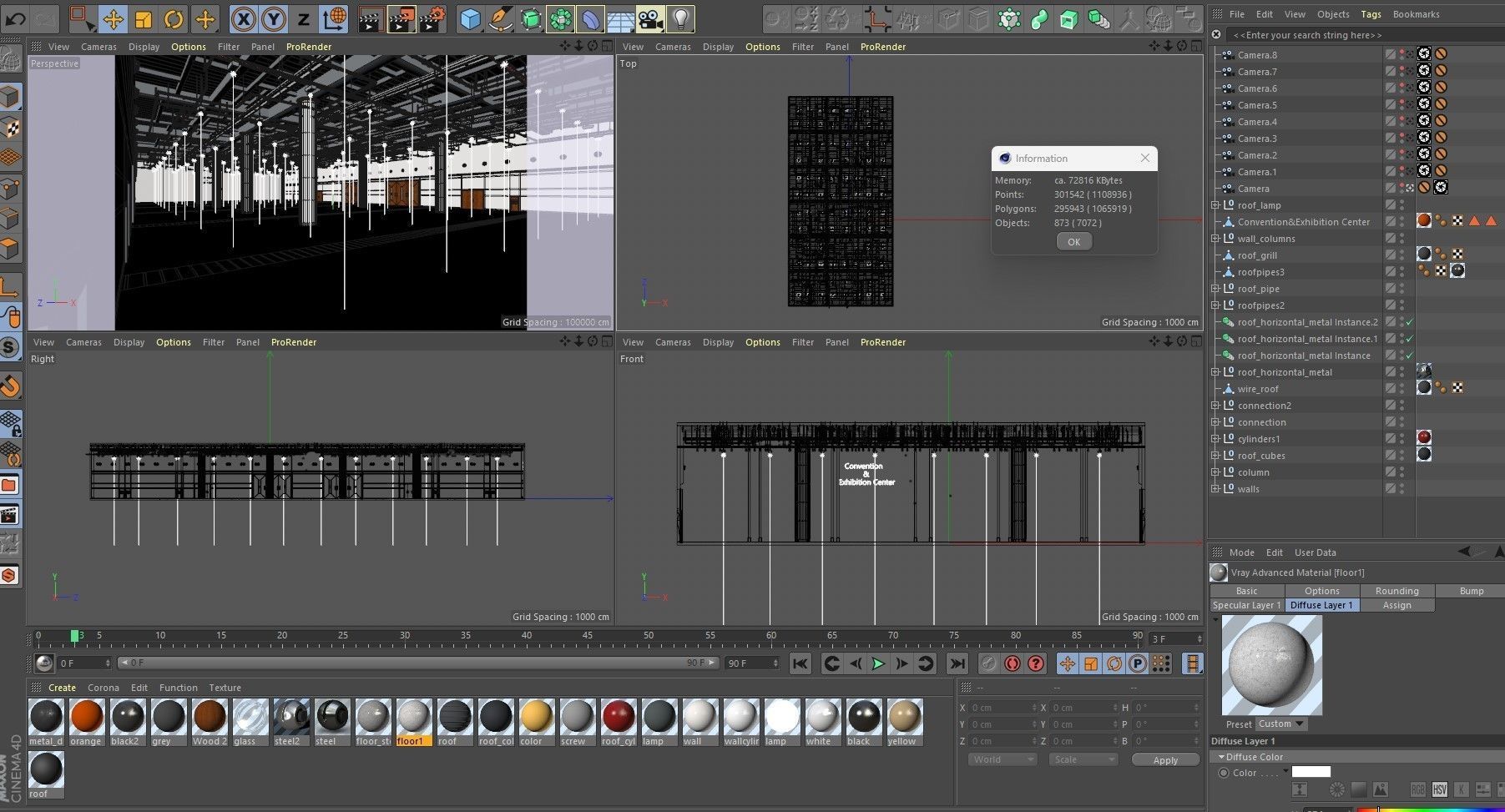The width and height of the screenshot is (1505, 812).
Task: Collapse the Diffuse Color section
Action: pos(1221,757)
